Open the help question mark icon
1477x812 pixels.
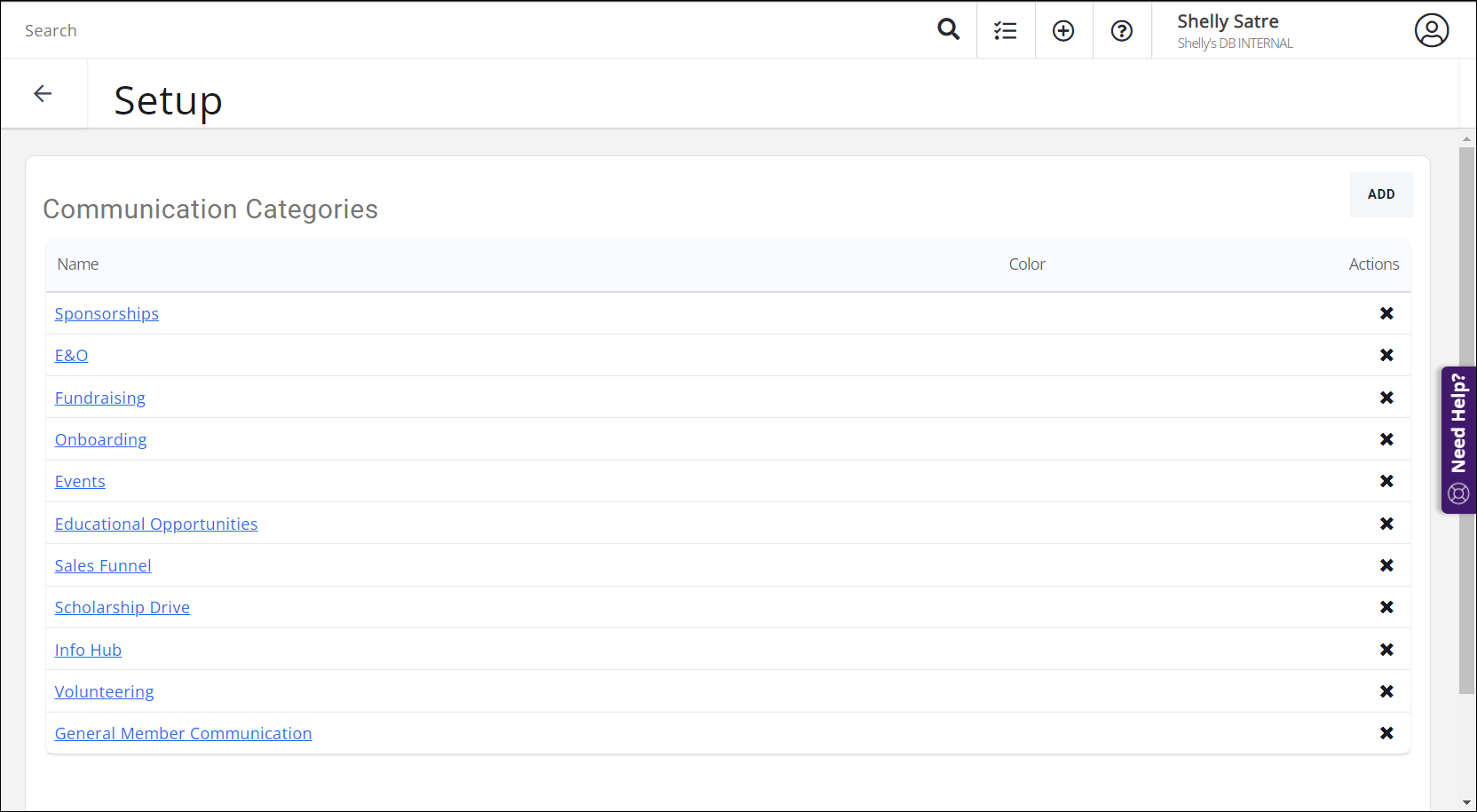(x=1122, y=31)
